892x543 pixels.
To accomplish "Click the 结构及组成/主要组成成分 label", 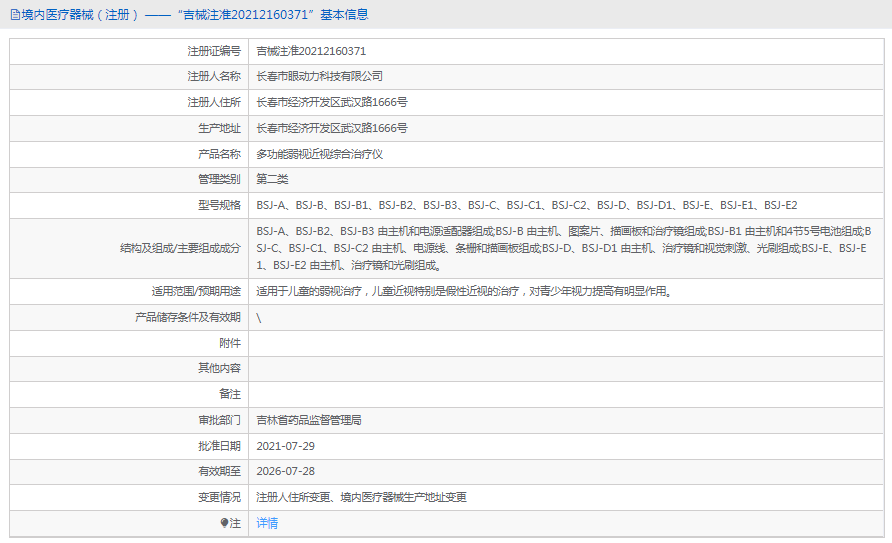I will pyautogui.click(x=180, y=248).
